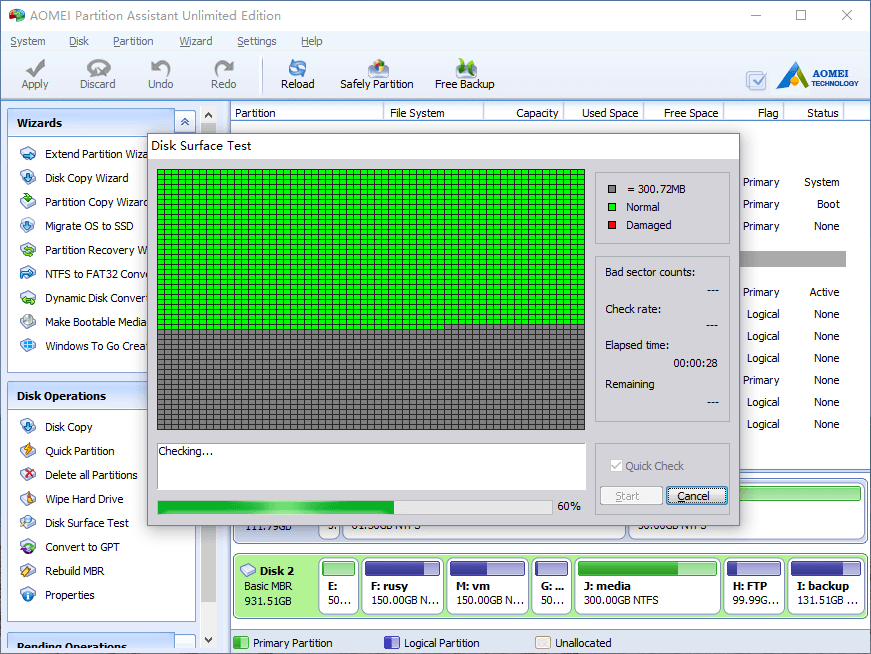This screenshot has height=654, width=871.
Task: Click the Disk Operations panel header
Action: tap(78, 396)
